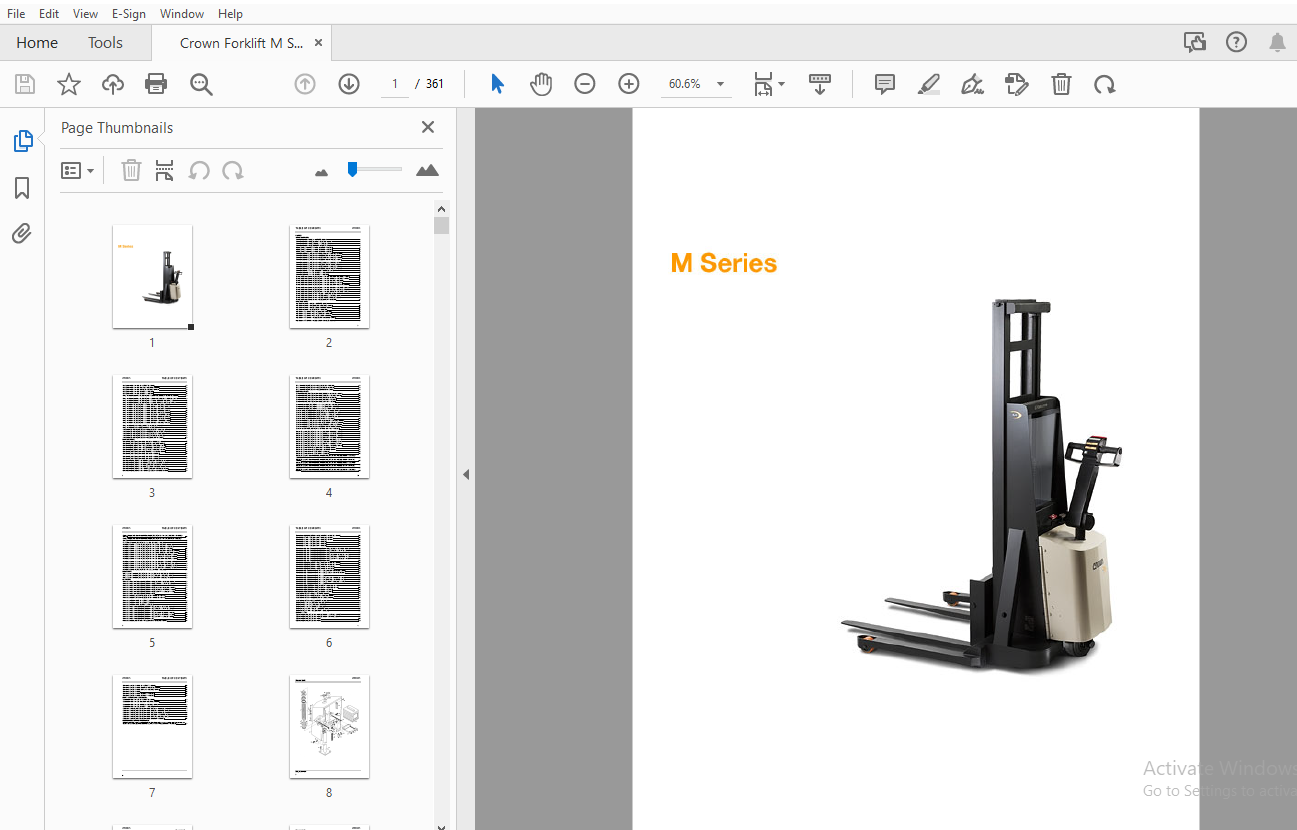This screenshot has height=830, width=1297.
Task: Close the Crown Forklift document tab
Action: click(318, 43)
